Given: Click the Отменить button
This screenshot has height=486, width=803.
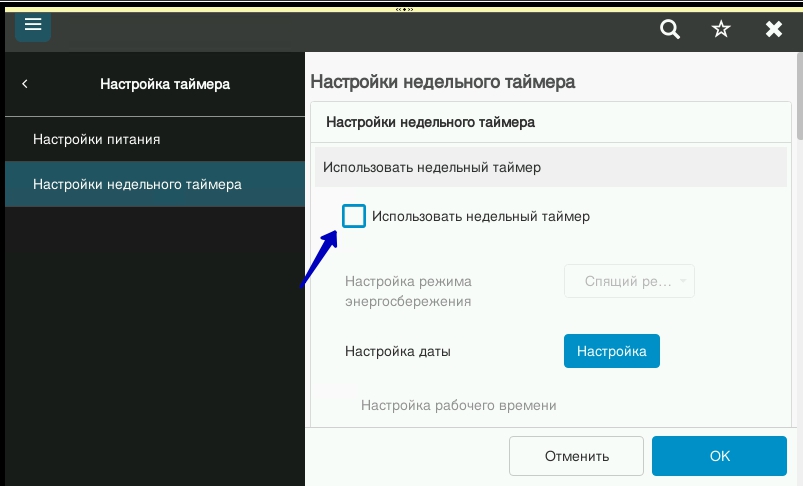Looking at the screenshot, I should coord(576,456).
